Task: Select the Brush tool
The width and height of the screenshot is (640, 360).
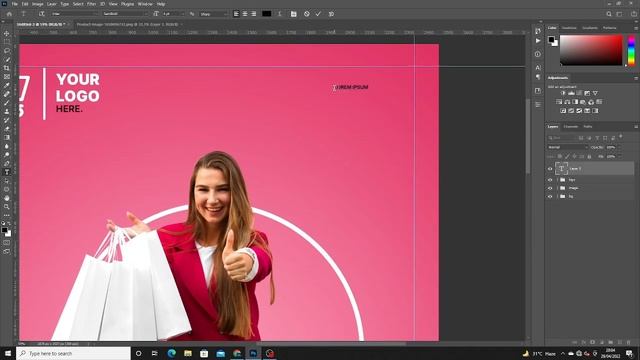Action: coord(7,102)
